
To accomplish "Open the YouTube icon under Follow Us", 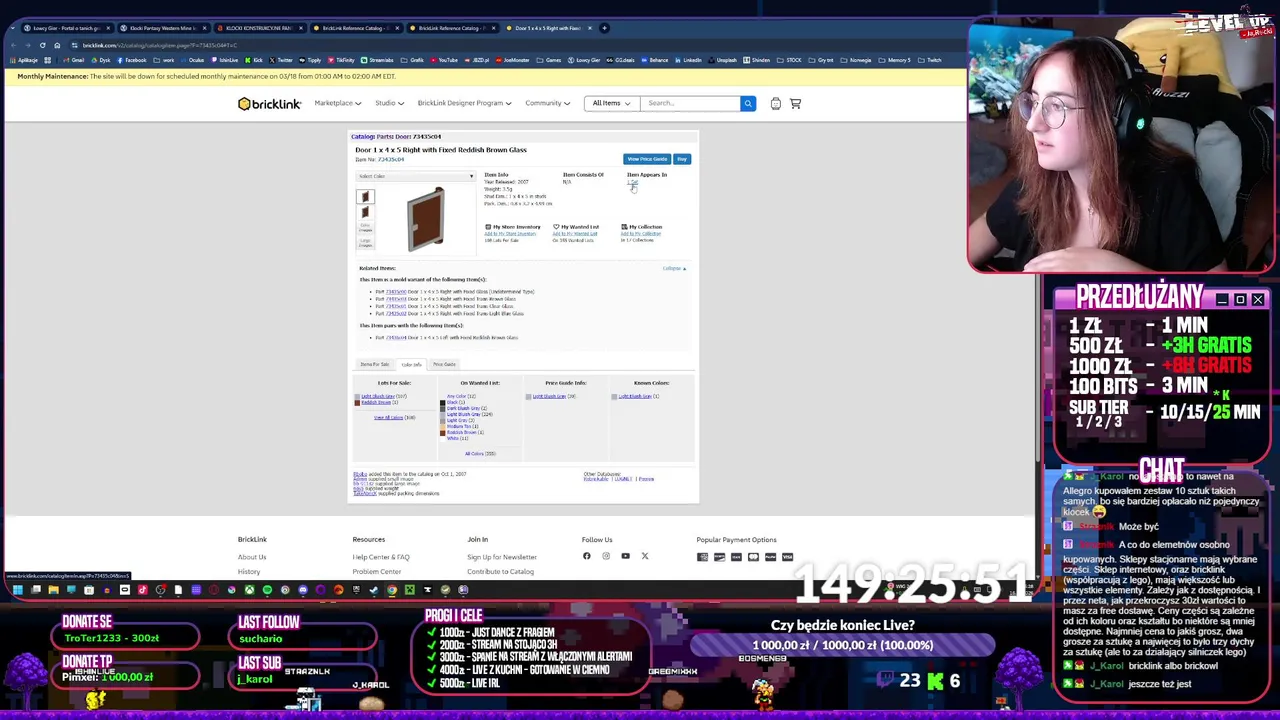I will coord(625,556).
